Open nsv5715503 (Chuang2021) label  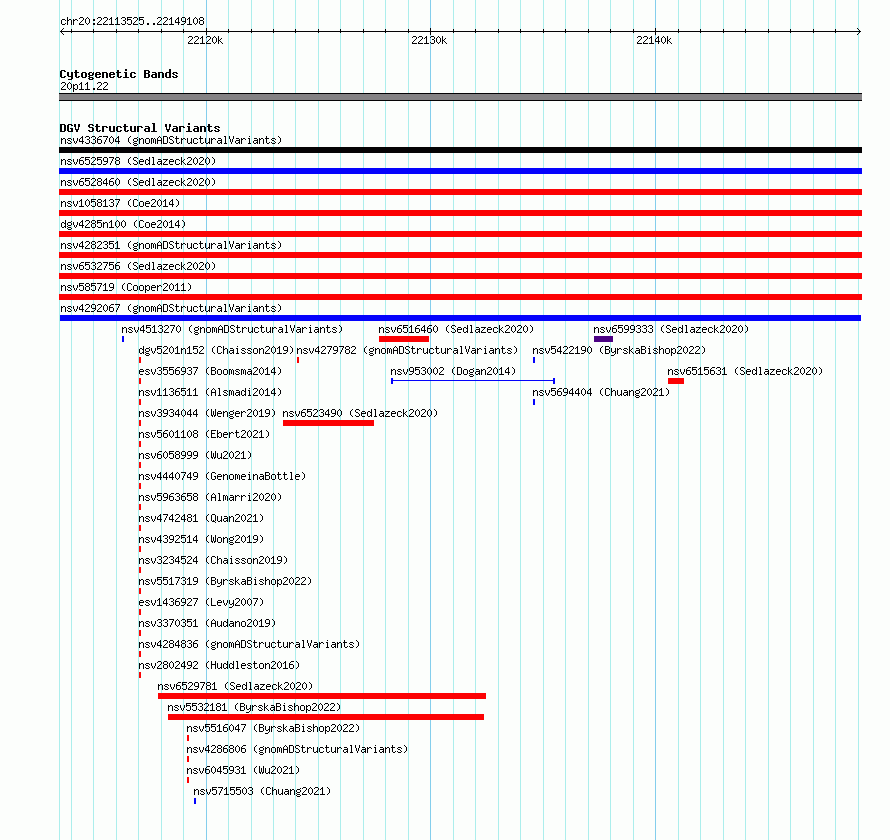(262, 791)
